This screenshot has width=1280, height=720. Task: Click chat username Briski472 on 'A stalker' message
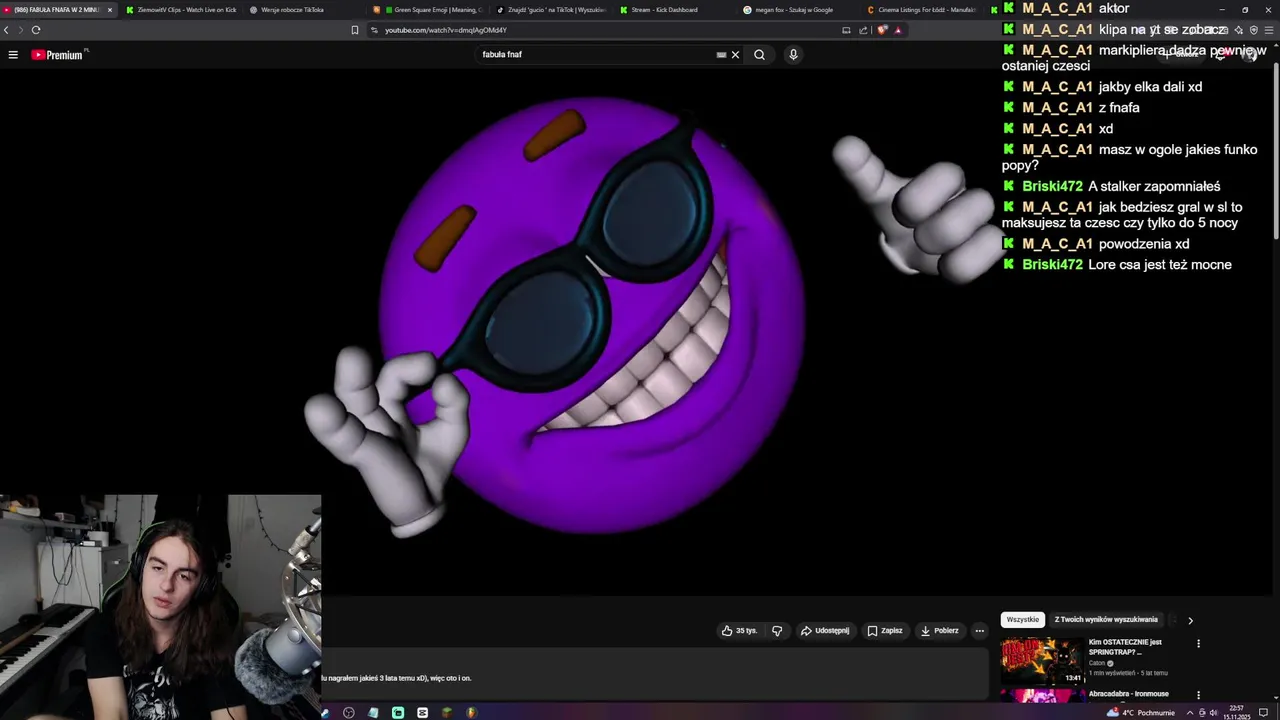[1052, 186]
